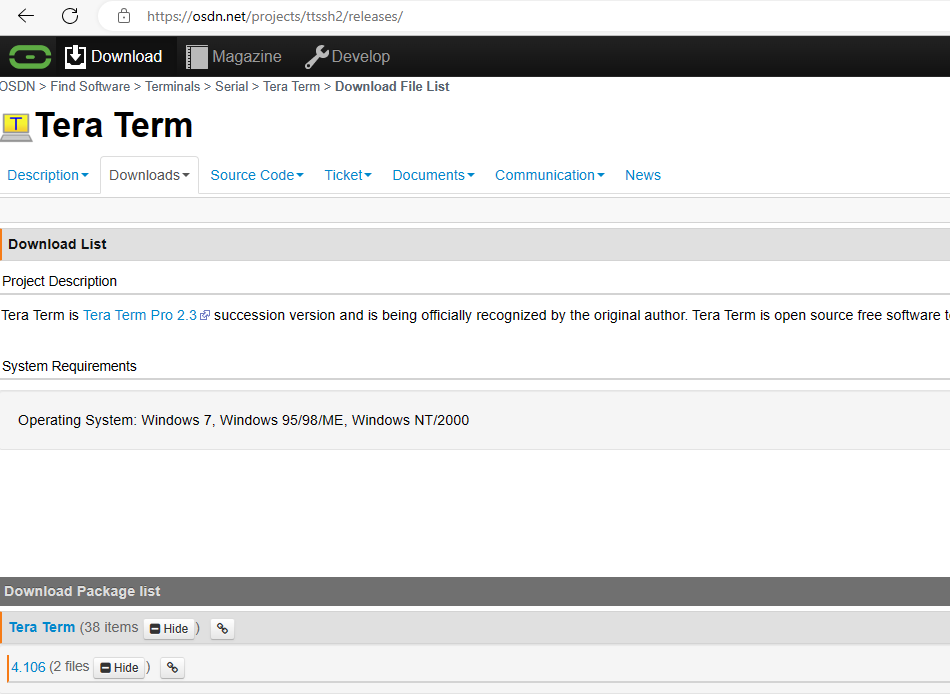Screen dimensions: 950x698
Task: Expand the Source Code dropdown
Action: point(257,175)
